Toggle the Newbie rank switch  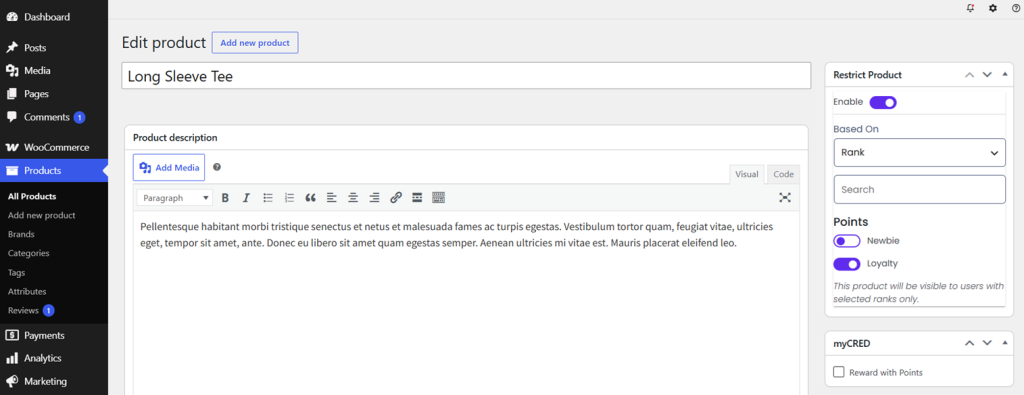[847, 241]
